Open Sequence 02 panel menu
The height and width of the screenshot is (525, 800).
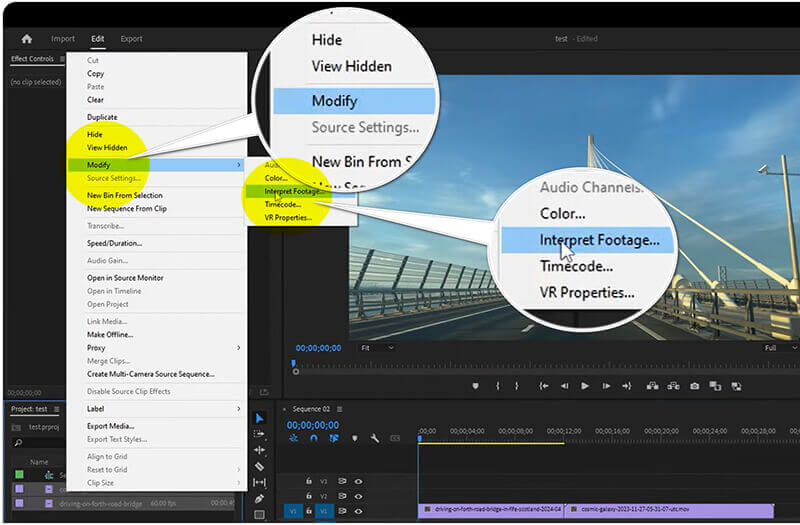(340, 409)
